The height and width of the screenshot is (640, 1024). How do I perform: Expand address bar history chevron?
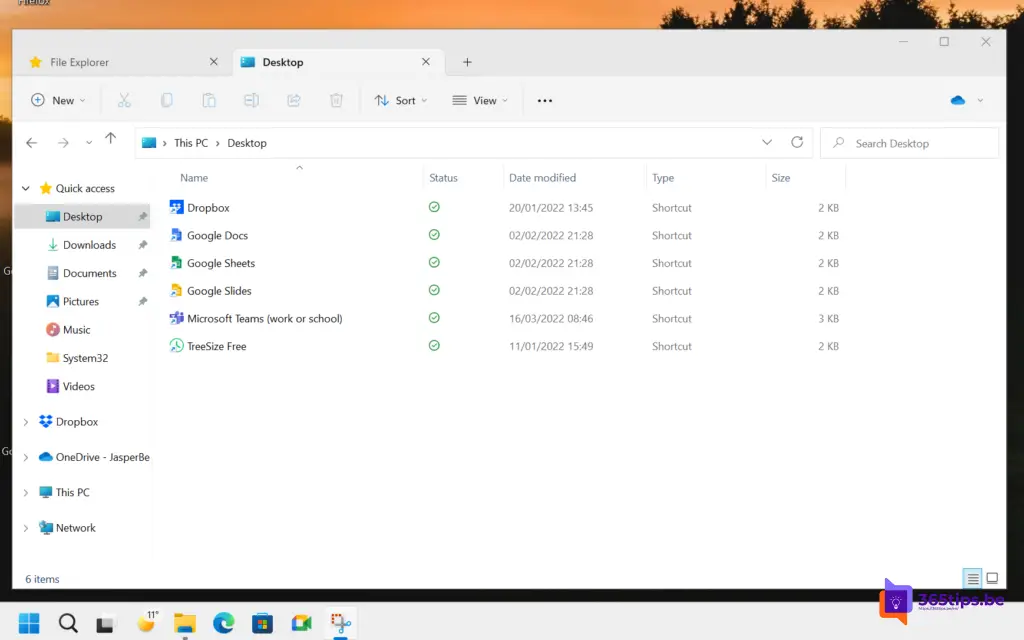(x=767, y=142)
